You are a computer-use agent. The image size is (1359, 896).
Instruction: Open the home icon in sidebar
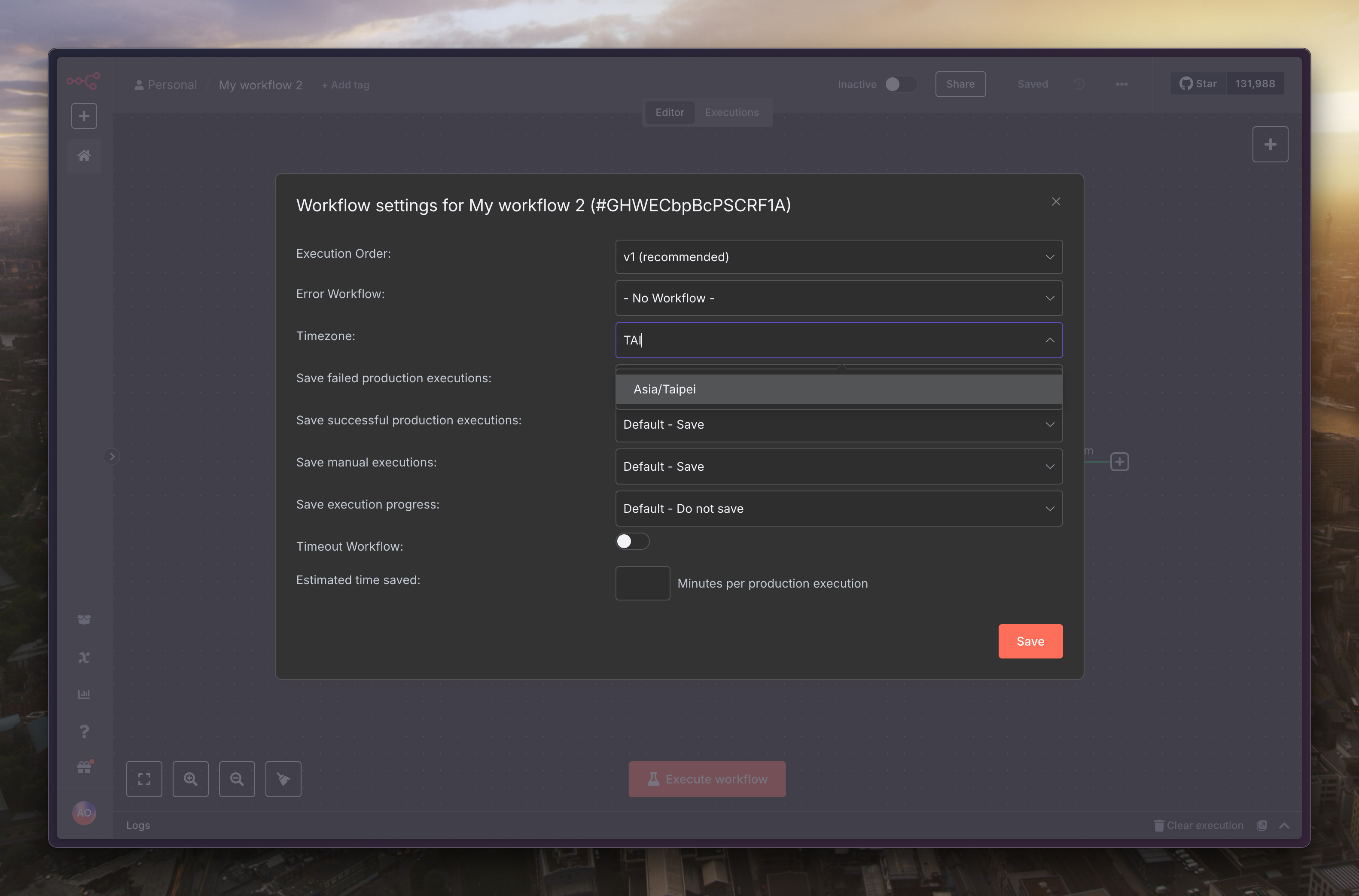[x=84, y=155]
